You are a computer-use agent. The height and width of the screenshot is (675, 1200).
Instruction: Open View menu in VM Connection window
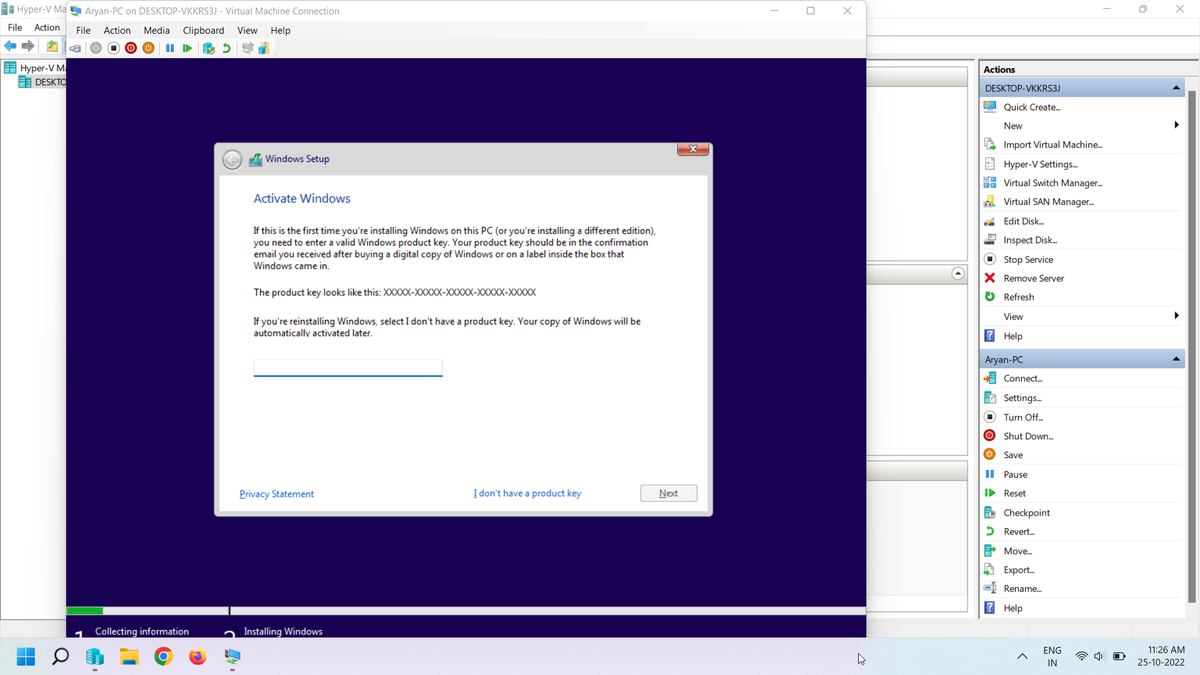click(x=247, y=30)
